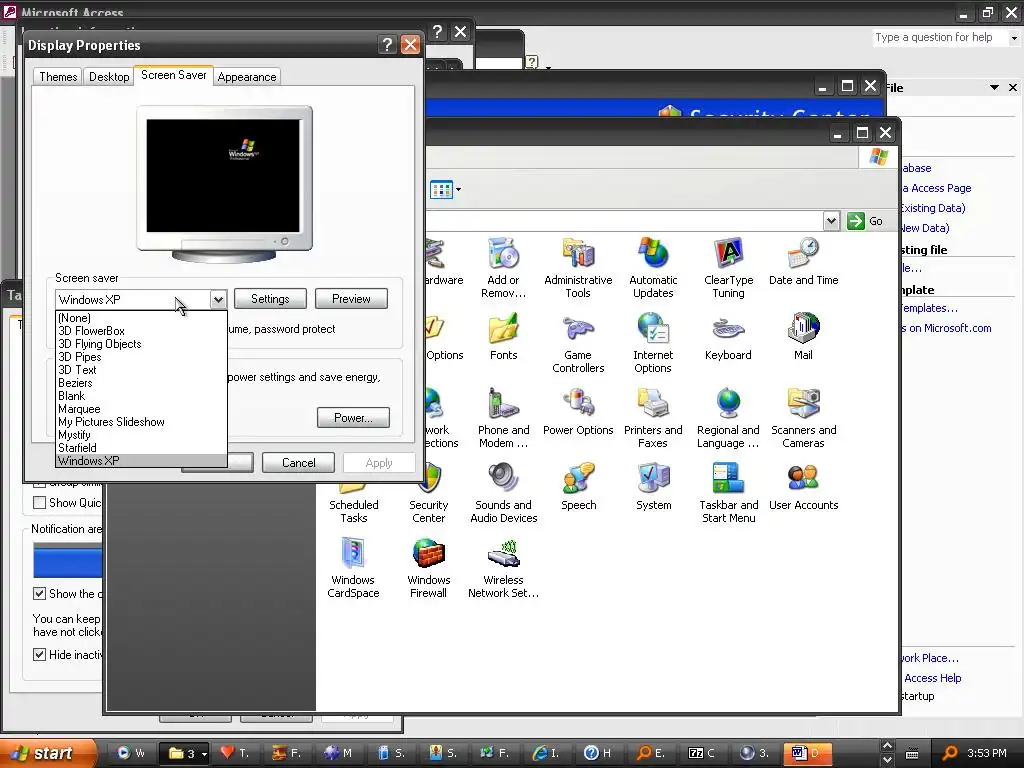The width and height of the screenshot is (1024, 768).
Task: Open Date and Time icon
Action: click(x=803, y=262)
